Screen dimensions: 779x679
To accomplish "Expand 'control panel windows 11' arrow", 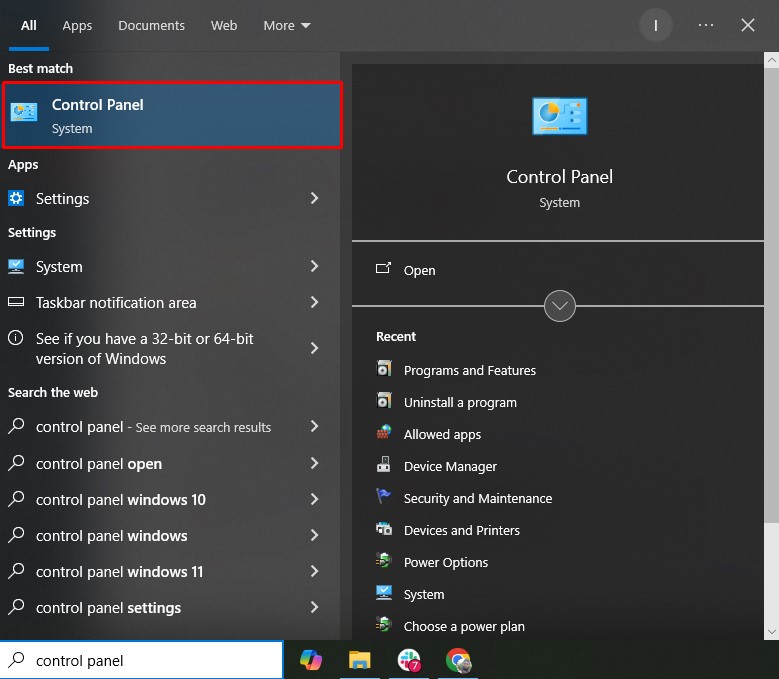I will click(x=314, y=571).
